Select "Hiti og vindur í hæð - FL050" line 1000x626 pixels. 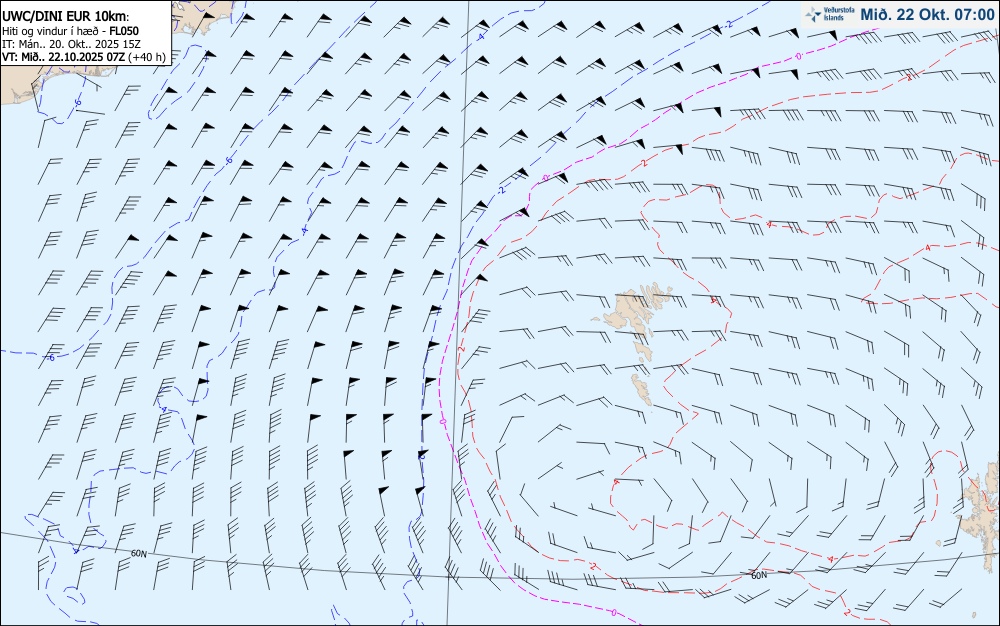pyautogui.click(x=70, y=31)
